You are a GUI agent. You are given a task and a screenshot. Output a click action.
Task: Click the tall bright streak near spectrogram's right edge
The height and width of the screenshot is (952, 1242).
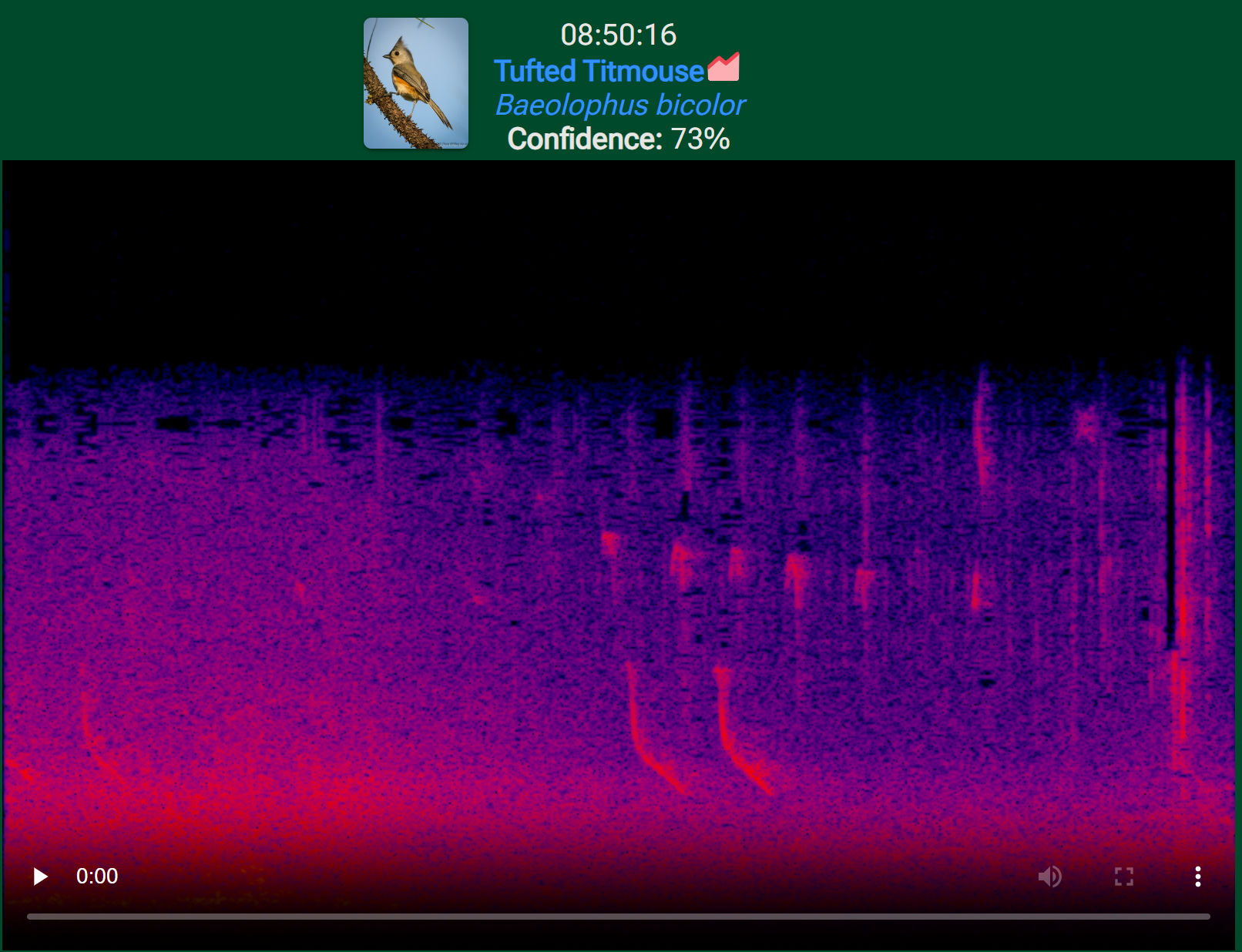pos(1180,539)
